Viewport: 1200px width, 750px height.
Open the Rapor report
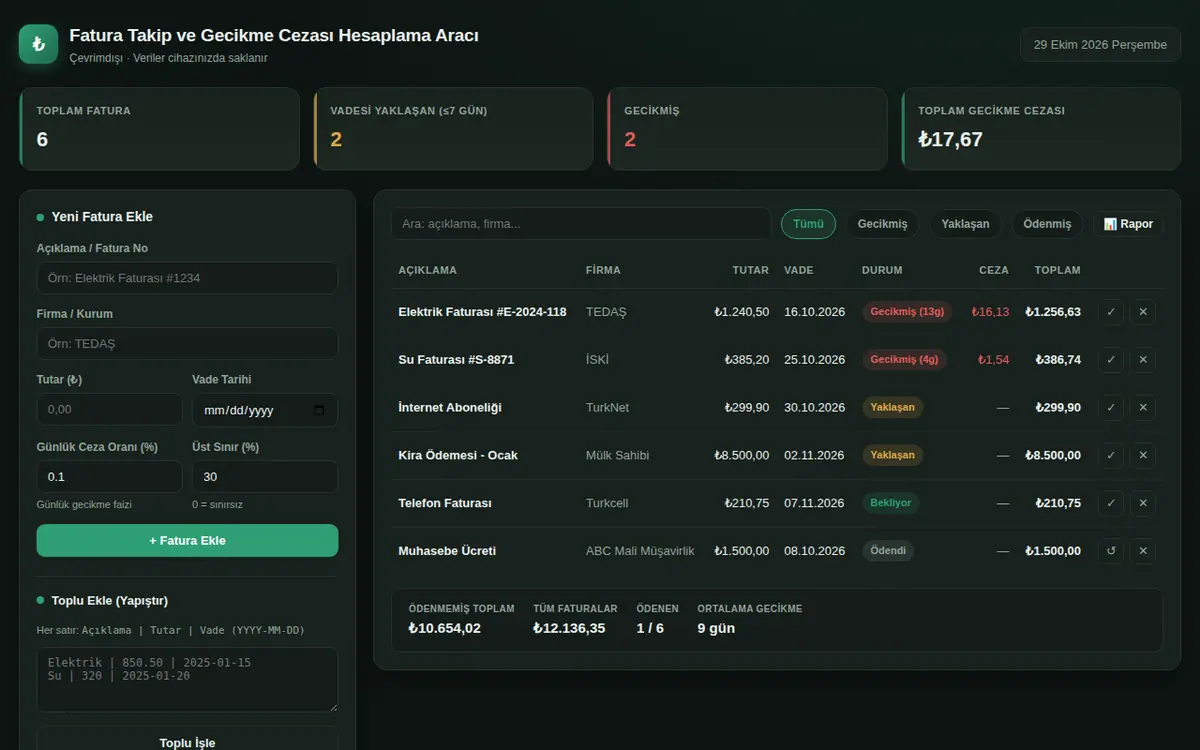tap(1128, 224)
